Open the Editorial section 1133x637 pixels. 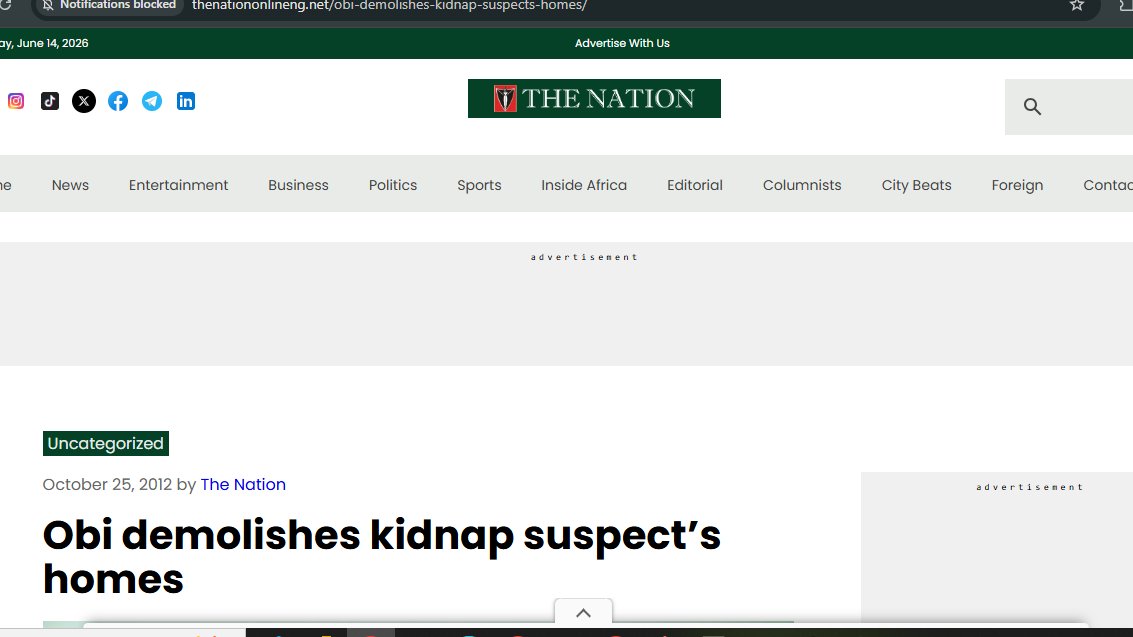tap(694, 185)
